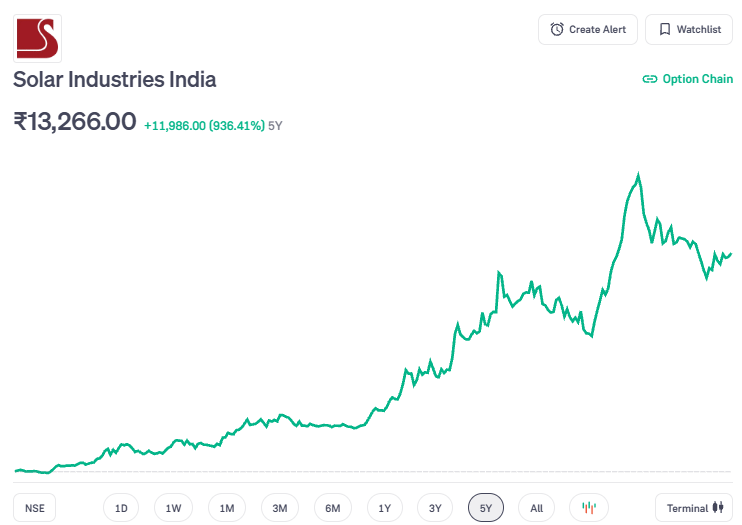The image size is (742, 525).
Task: Click the alarm clock icon in Create Alert
Action: click(x=557, y=29)
